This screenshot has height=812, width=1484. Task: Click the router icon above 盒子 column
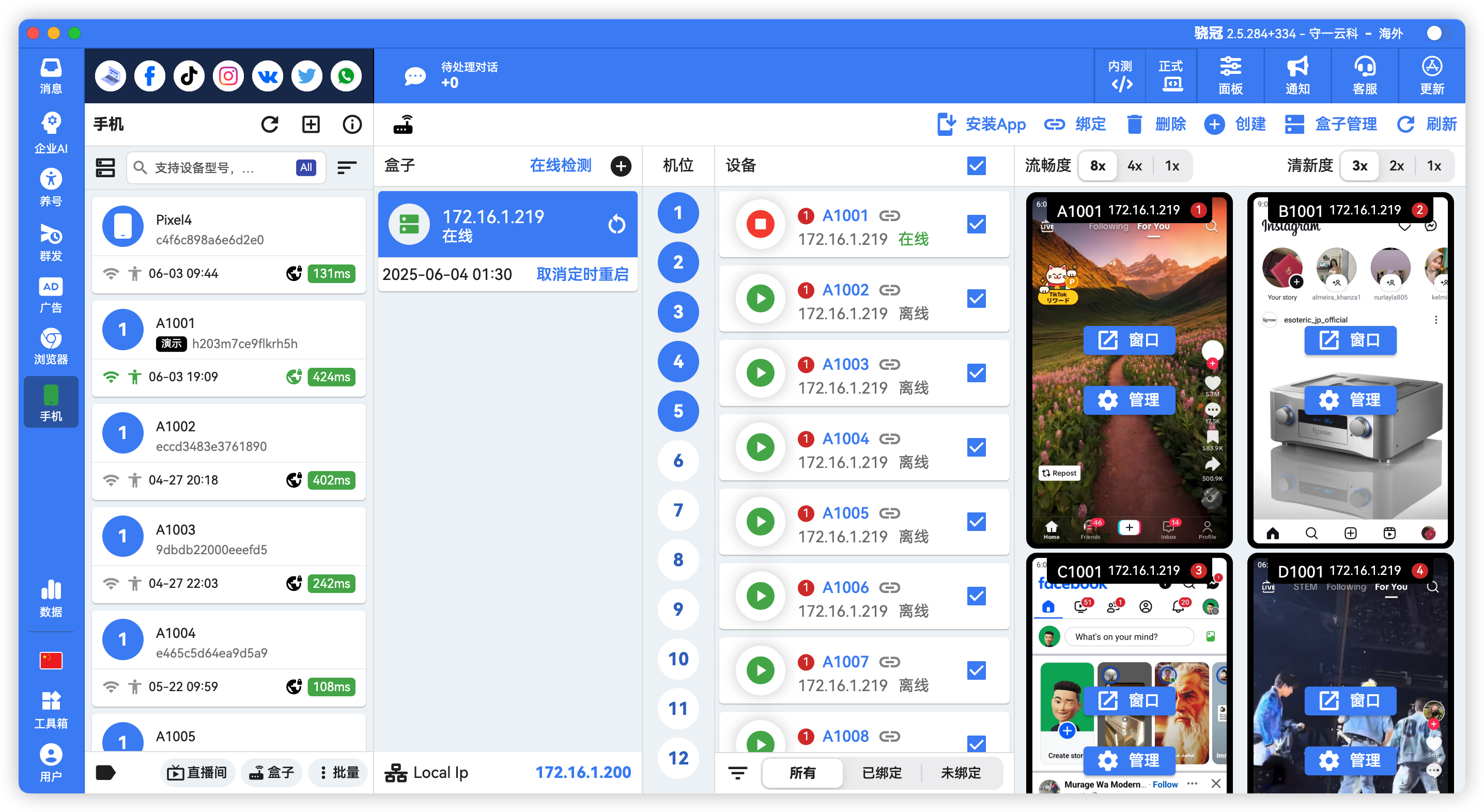[403, 124]
